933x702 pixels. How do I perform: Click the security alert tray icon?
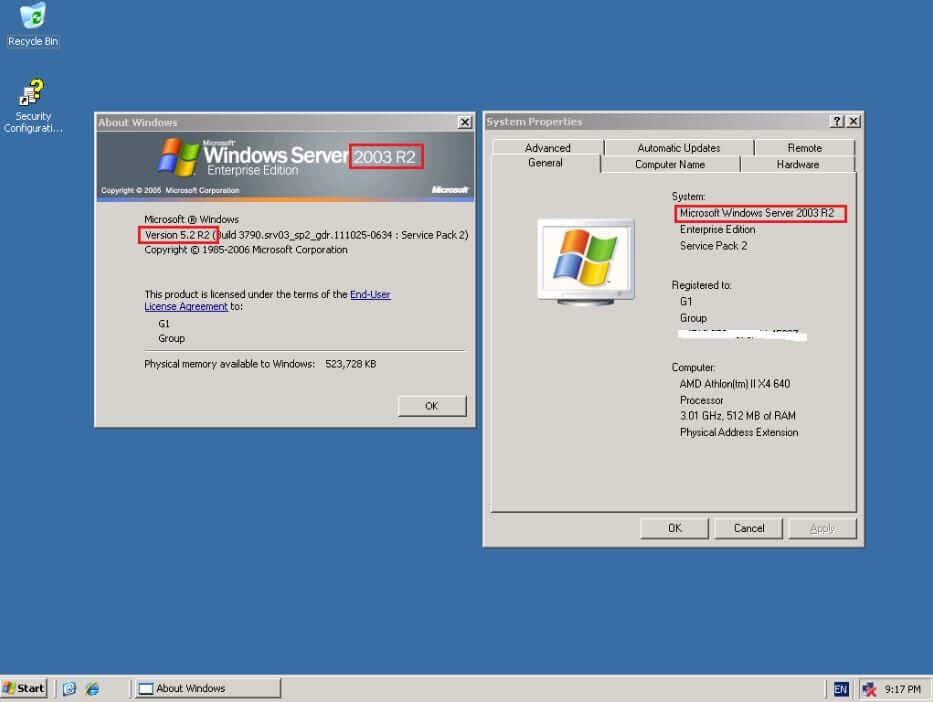869,688
